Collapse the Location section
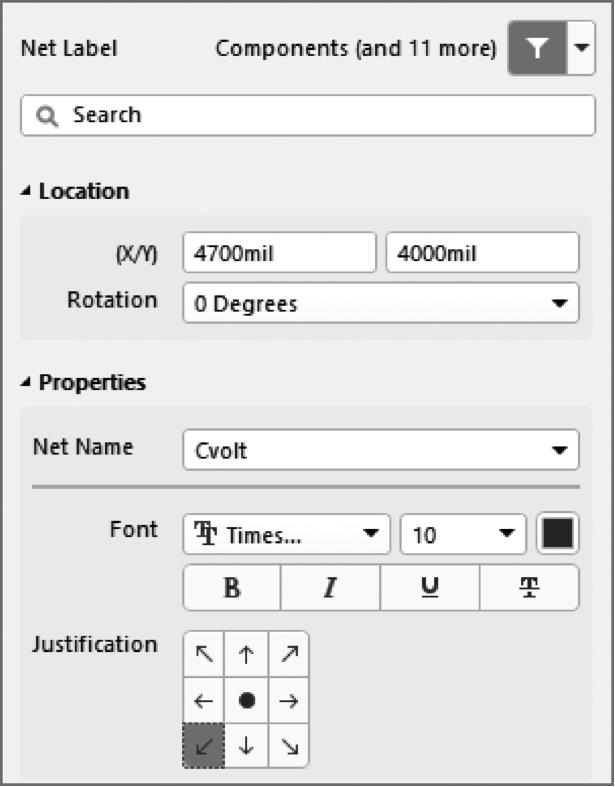The width and height of the screenshot is (615, 787). pos(26,191)
